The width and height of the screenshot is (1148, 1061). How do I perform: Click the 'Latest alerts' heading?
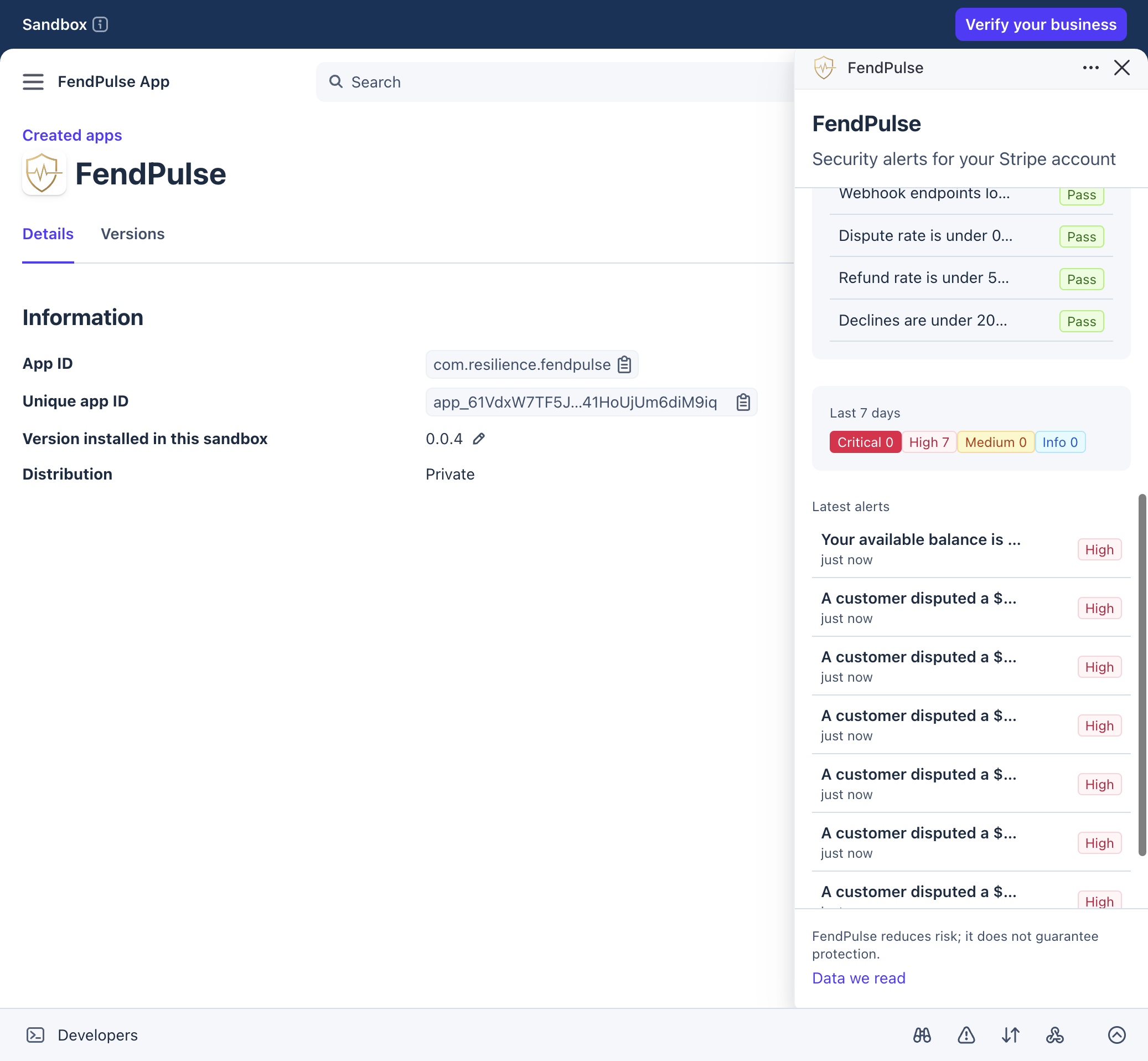851,506
